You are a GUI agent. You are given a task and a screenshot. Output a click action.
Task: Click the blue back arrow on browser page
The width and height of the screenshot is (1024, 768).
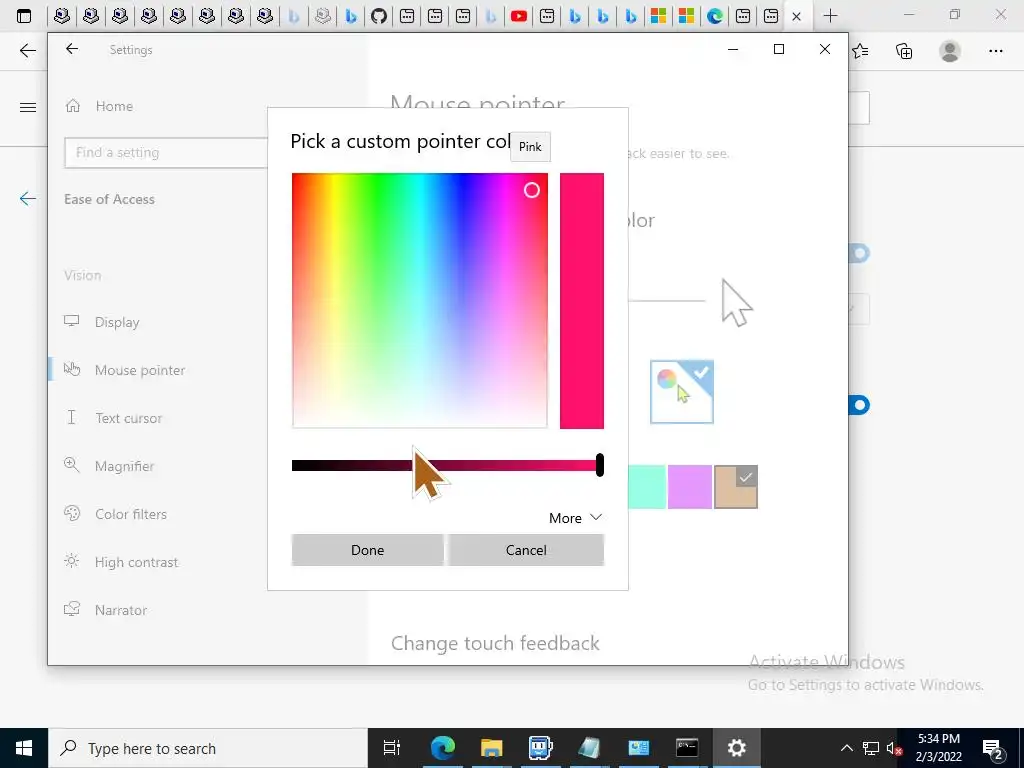pos(27,199)
